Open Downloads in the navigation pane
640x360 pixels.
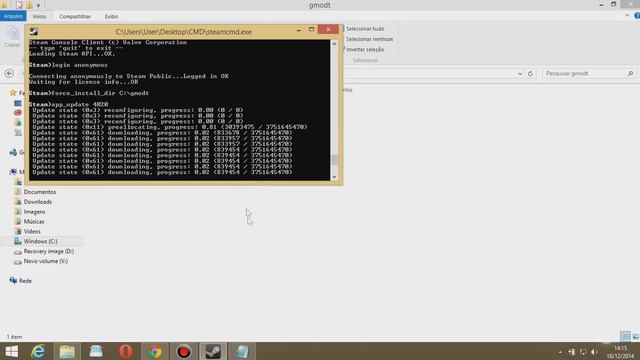[x=38, y=202]
